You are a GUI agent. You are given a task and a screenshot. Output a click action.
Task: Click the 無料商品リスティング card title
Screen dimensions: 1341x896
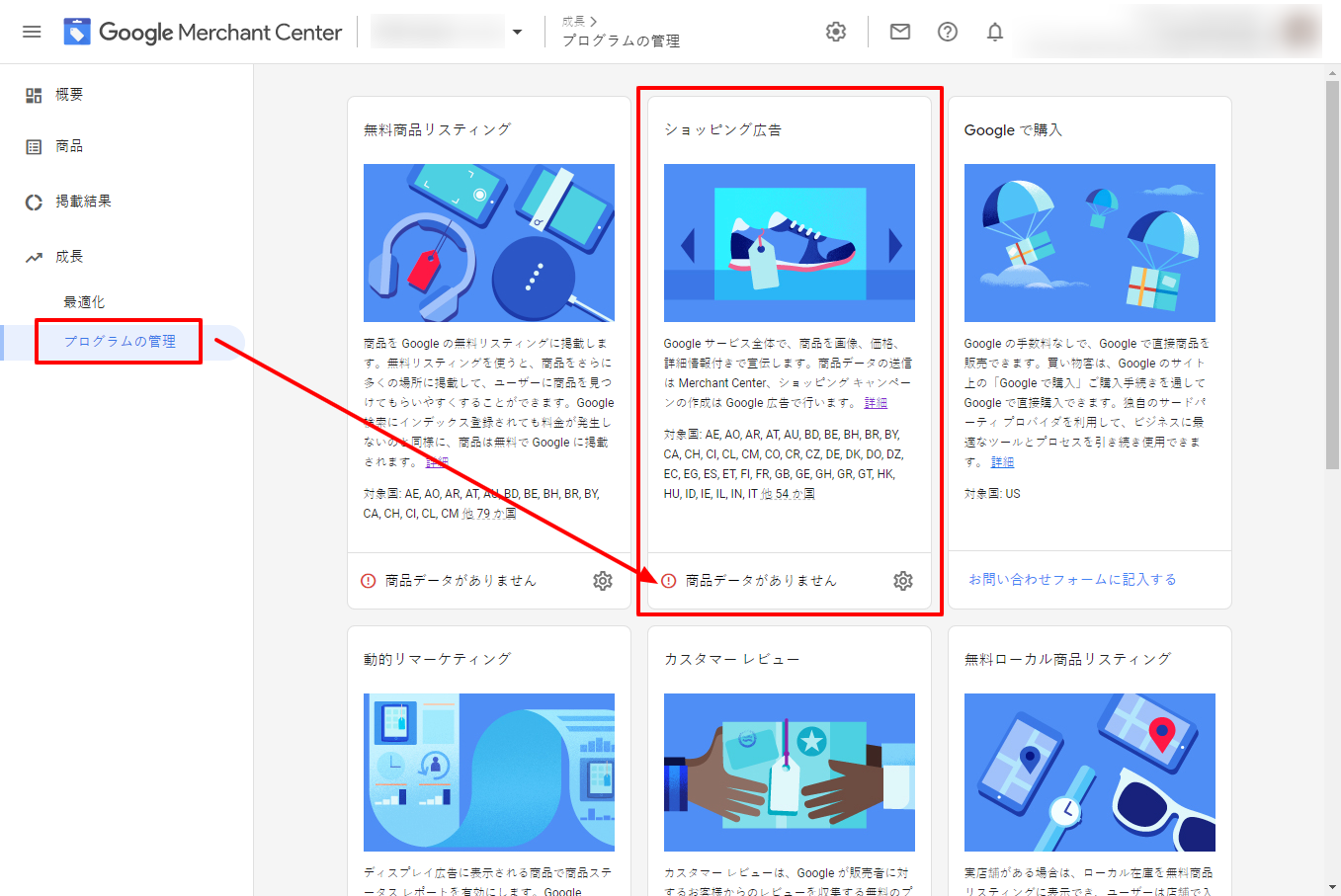pyautogui.click(x=437, y=129)
